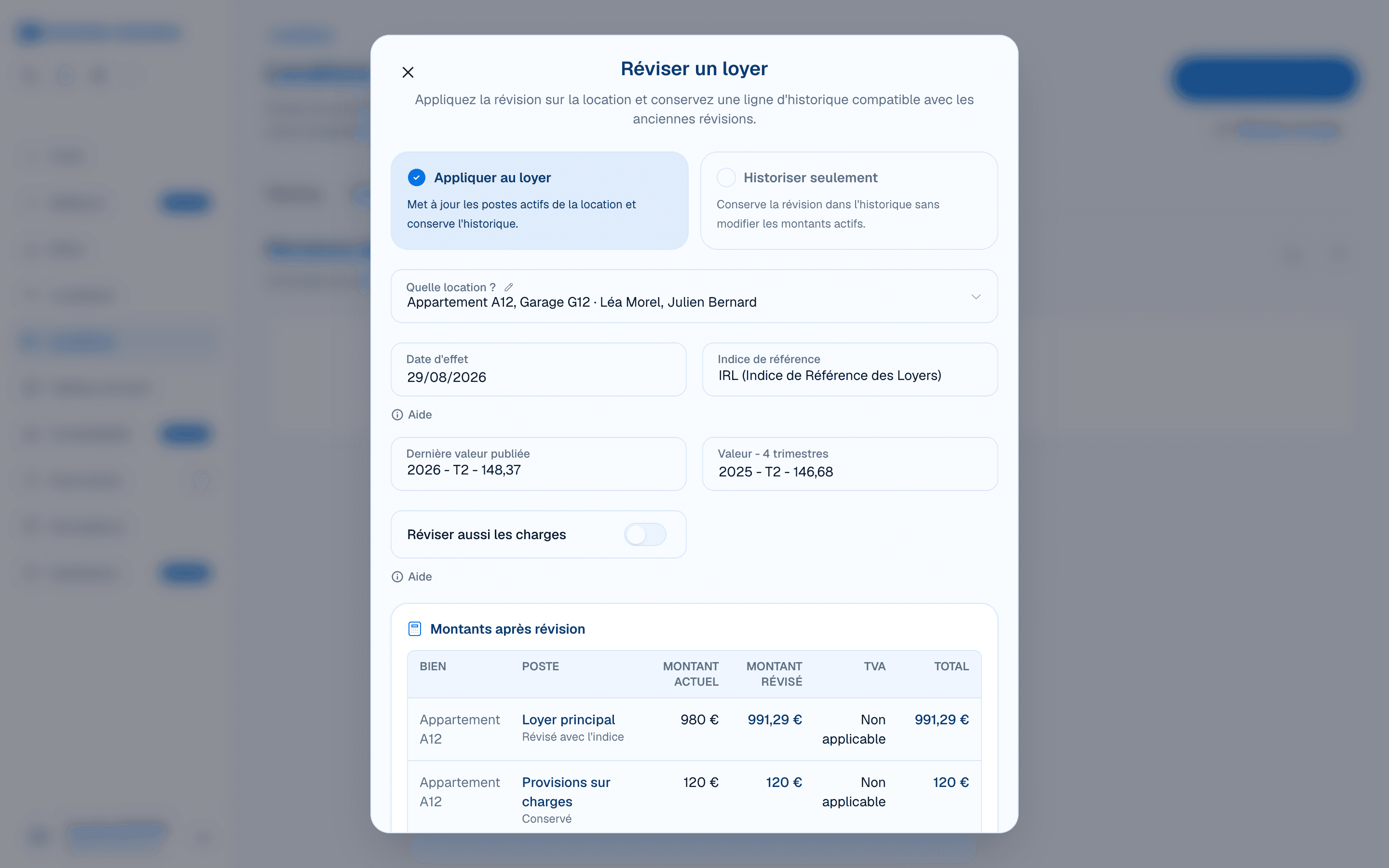Enable the Réviser aussi les charges switch

[x=645, y=534]
